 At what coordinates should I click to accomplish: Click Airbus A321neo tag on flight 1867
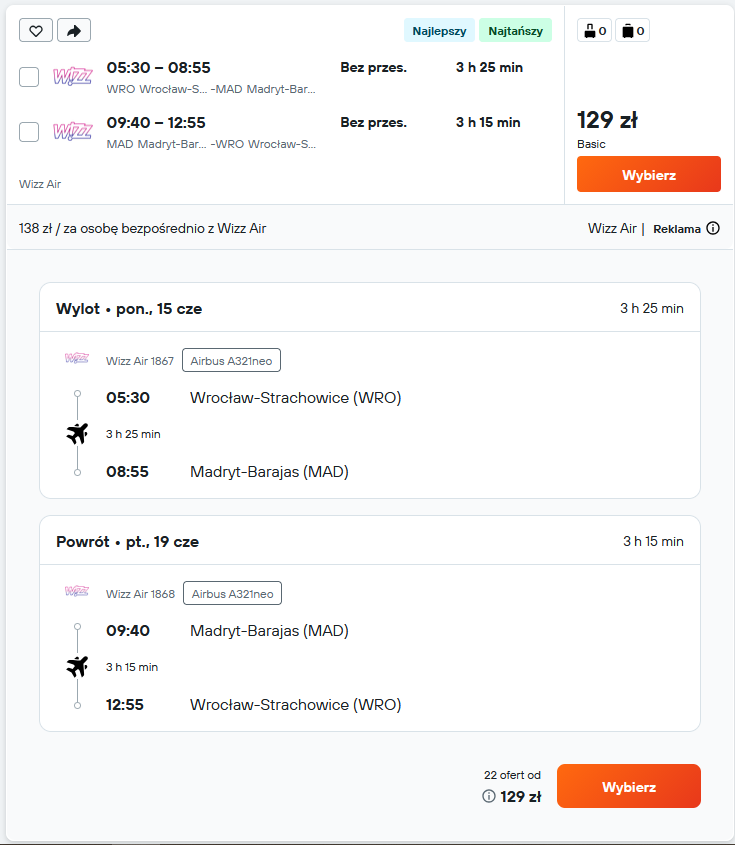(231, 361)
